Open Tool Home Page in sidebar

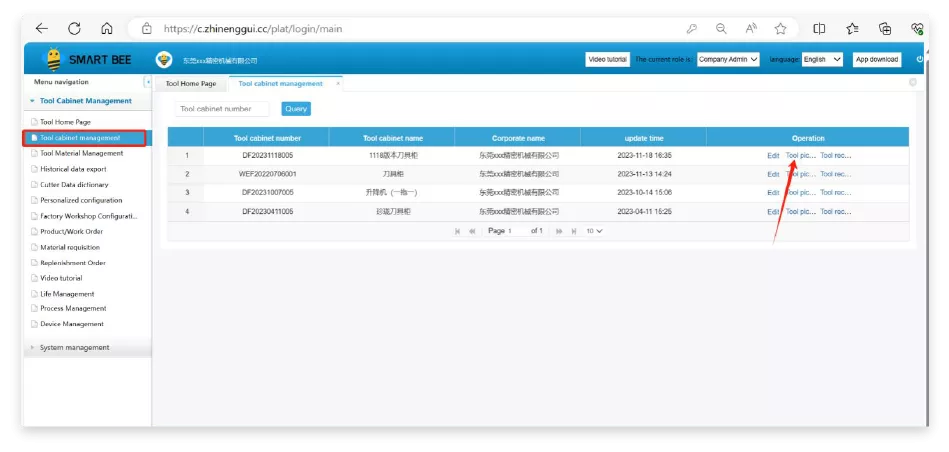click(65, 122)
